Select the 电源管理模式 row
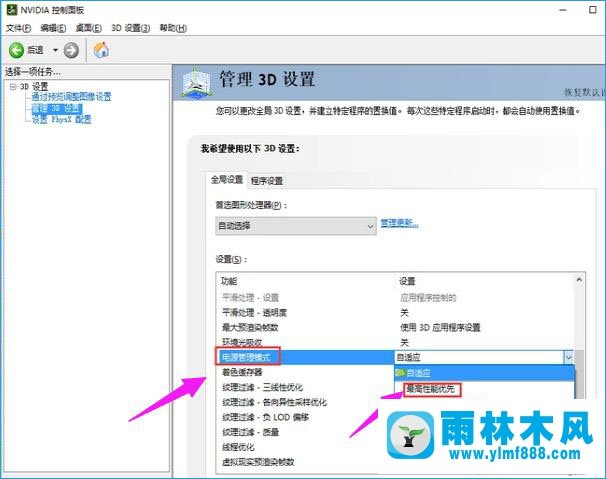 pyautogui.click(x=305, y=357)
